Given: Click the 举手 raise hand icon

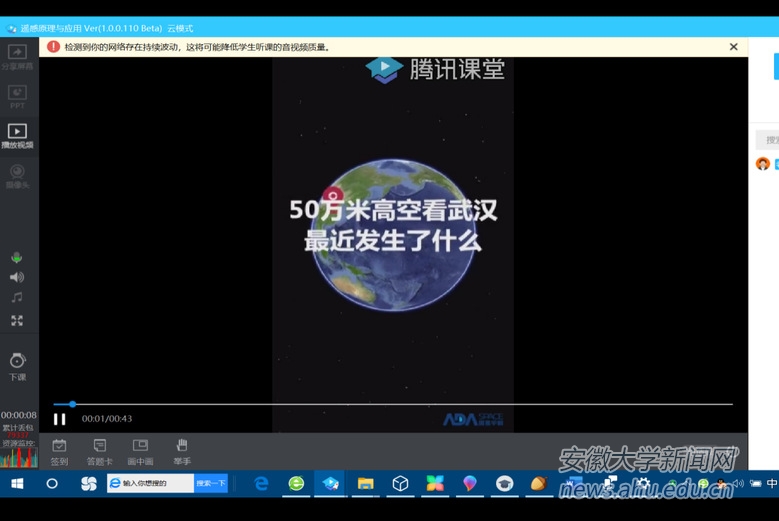Looking at the screenshot, I should pos(181,451).
